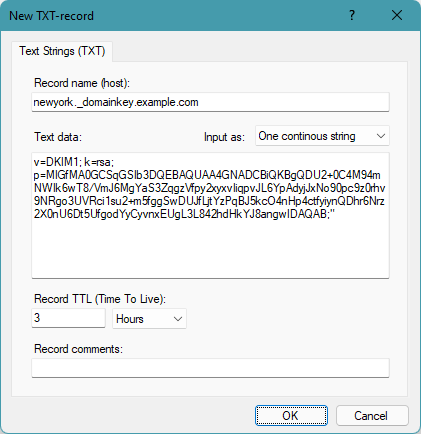
Task: Confirm with the OK button
Action: click(x=291, y=416)
